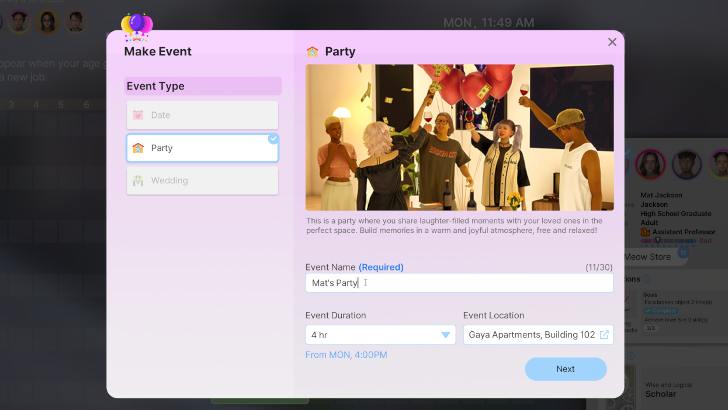Click the Next button
Screen dimensions: 728x410
(566, 369)
